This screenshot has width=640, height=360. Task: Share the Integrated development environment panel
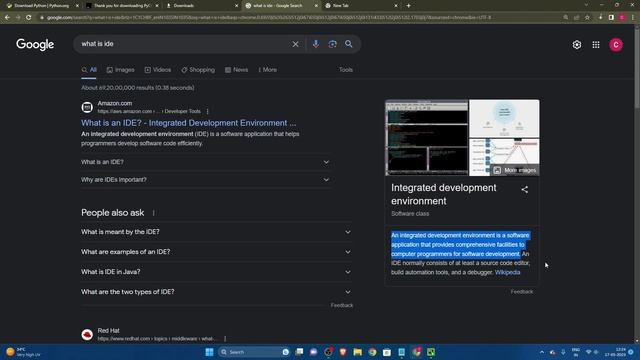click(x=524, y=189)
